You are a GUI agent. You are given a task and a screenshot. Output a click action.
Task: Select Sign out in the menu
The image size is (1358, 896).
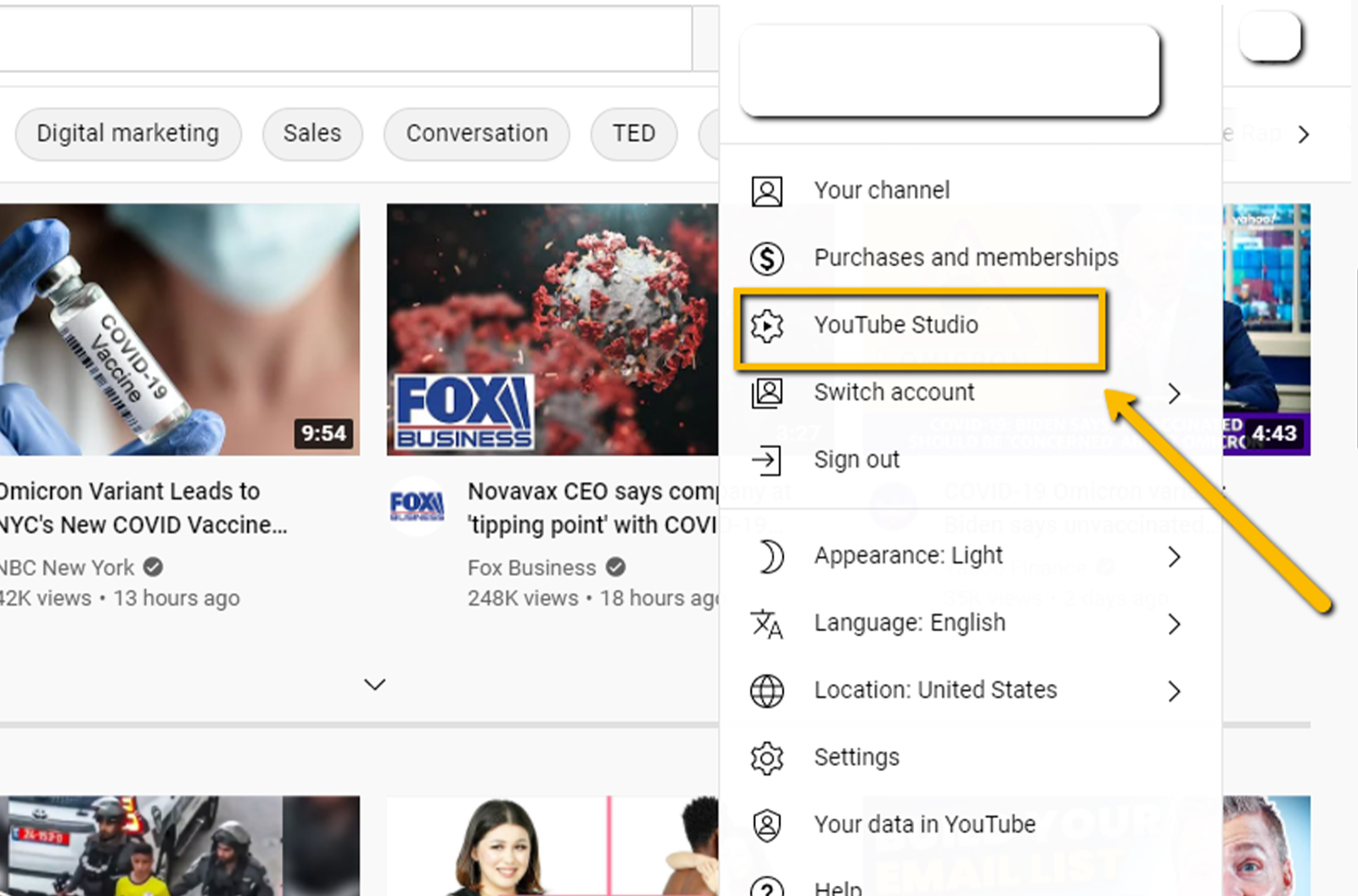(x=970, y=459)
